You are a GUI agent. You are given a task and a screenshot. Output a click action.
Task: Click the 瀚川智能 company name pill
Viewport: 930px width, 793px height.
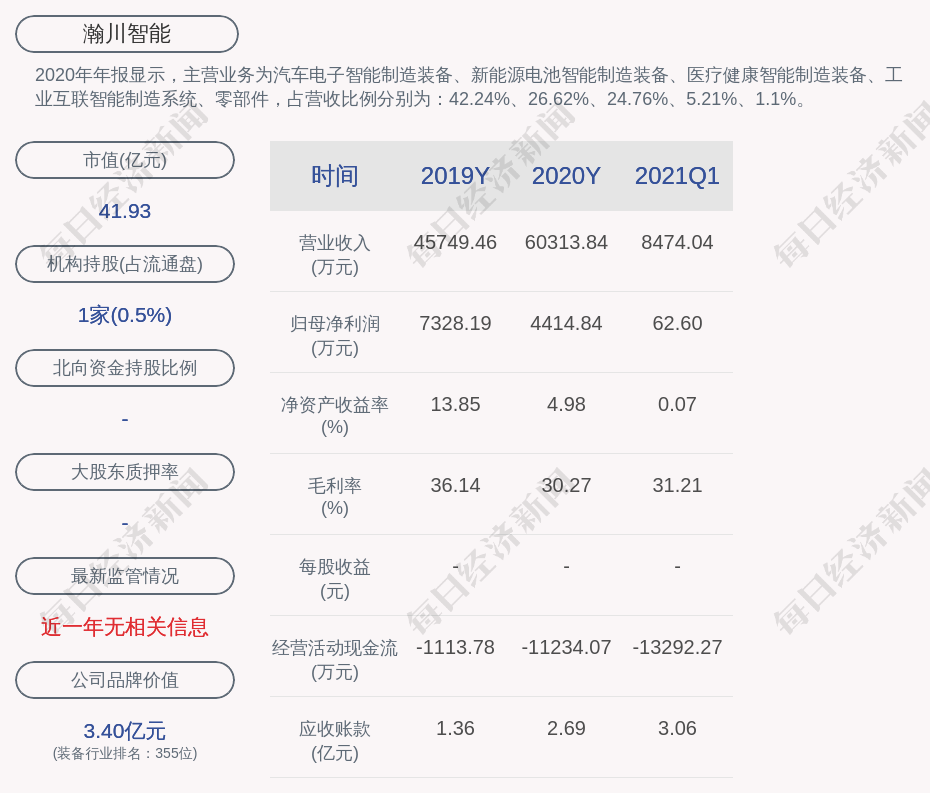127,34
